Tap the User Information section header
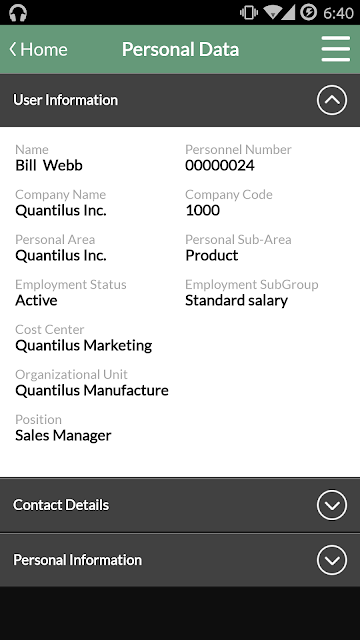 pyautogui.click(x=180, y=100)
